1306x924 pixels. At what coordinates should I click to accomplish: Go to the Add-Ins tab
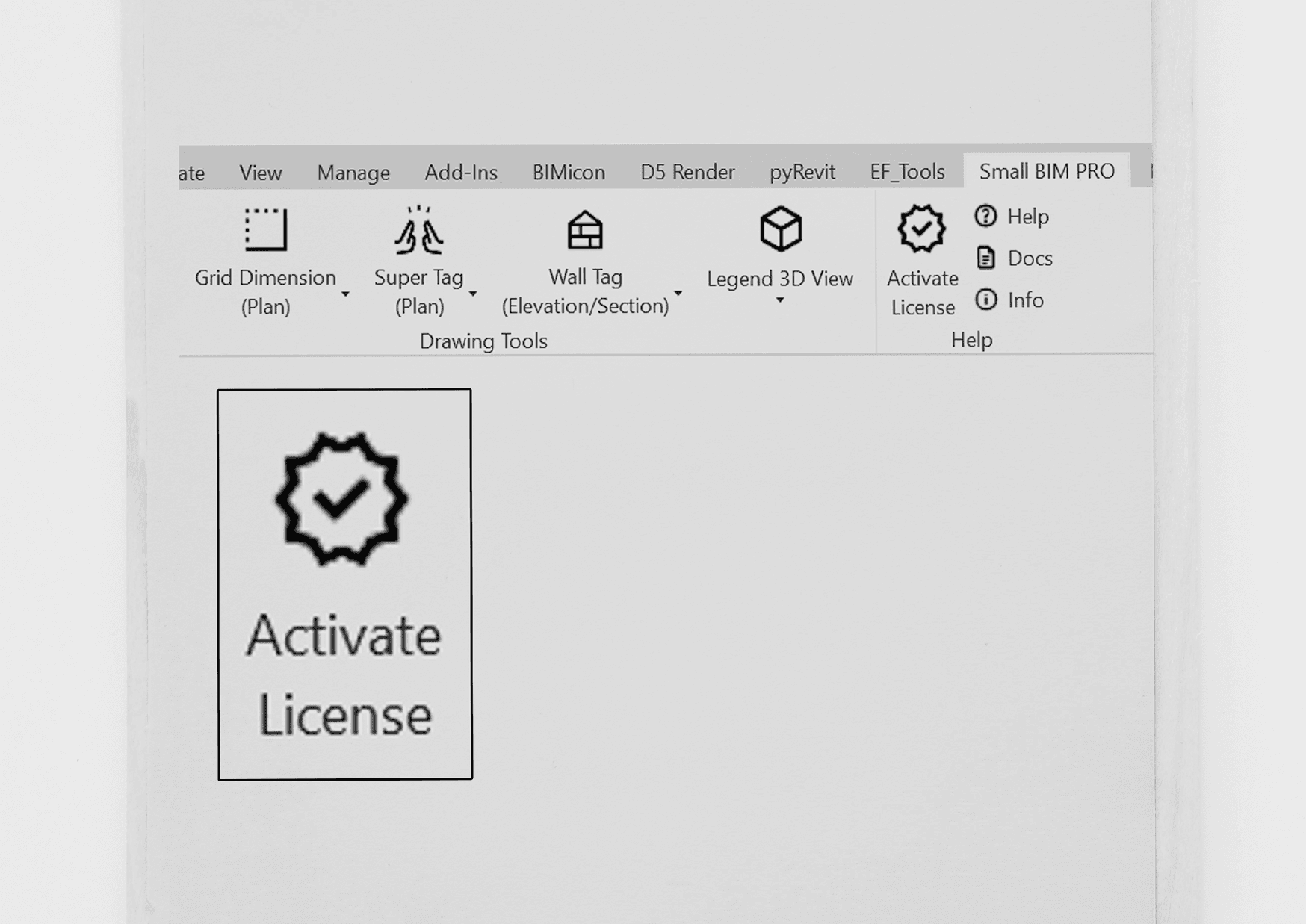click(x=460, y=173)
